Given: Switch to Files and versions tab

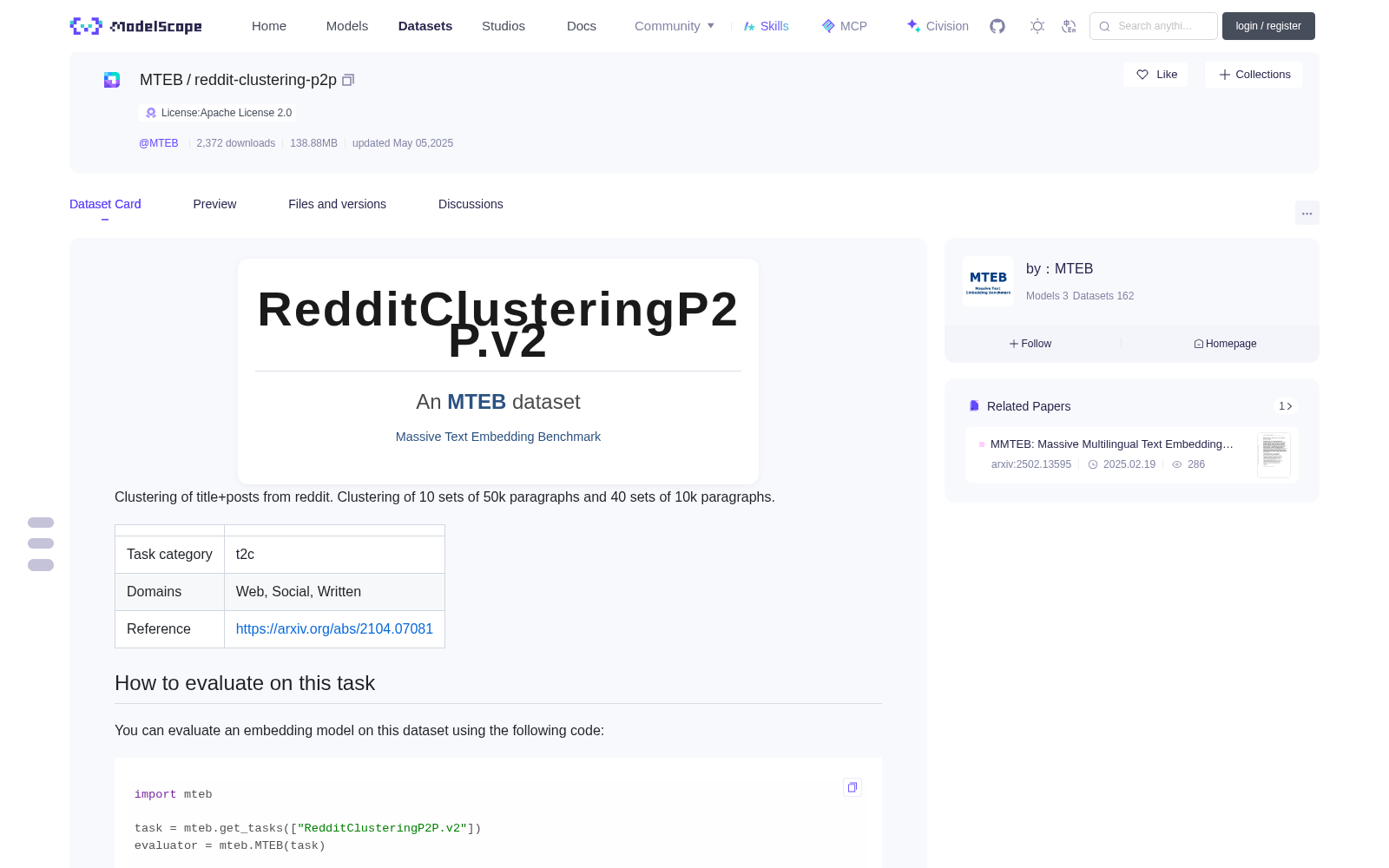Looking at the screenshot, I should click(x=337, y=204).
